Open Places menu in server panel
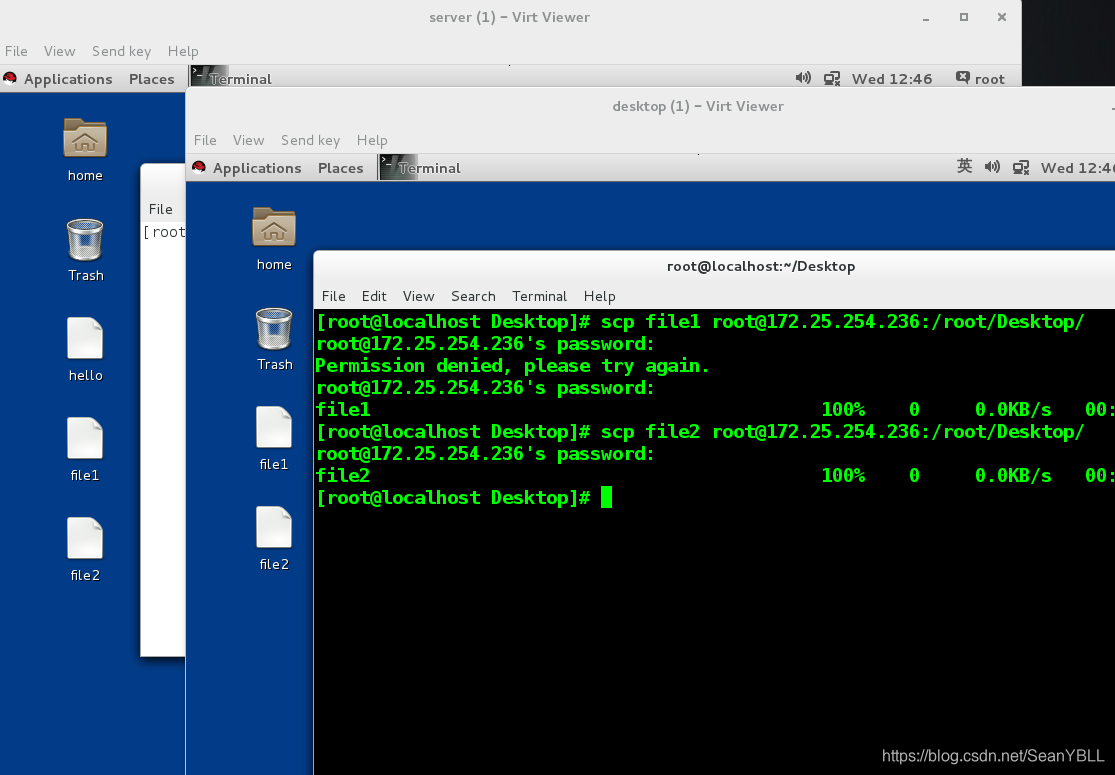This screenshot has width=1115, height=775. tap(151, 79)
